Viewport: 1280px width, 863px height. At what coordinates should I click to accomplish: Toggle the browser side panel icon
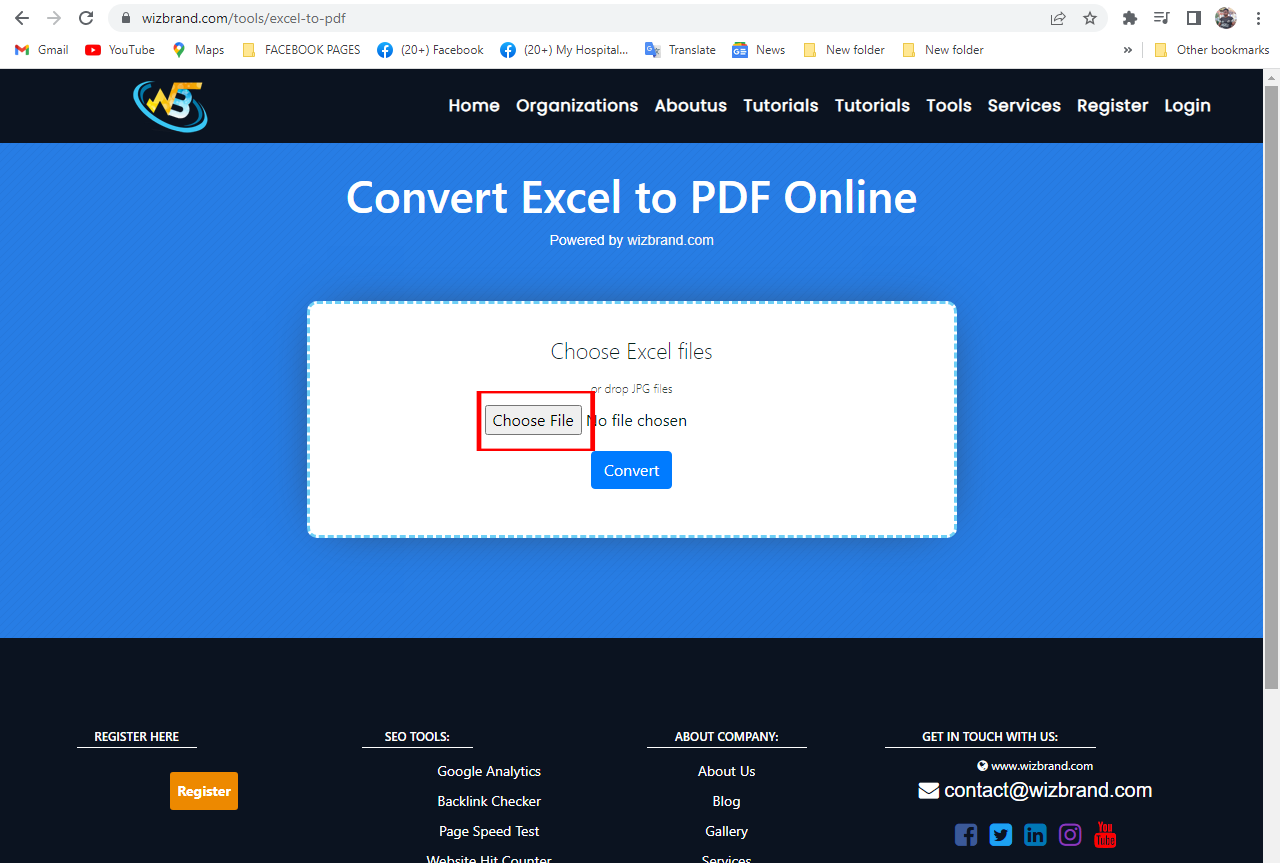point(1193,18)
